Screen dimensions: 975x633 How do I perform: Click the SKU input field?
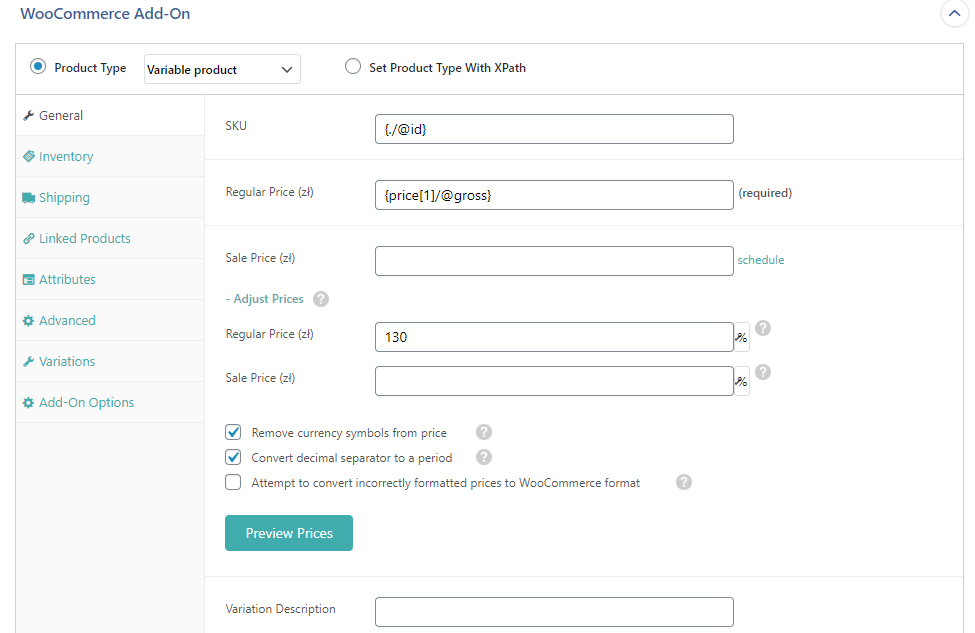554,129
